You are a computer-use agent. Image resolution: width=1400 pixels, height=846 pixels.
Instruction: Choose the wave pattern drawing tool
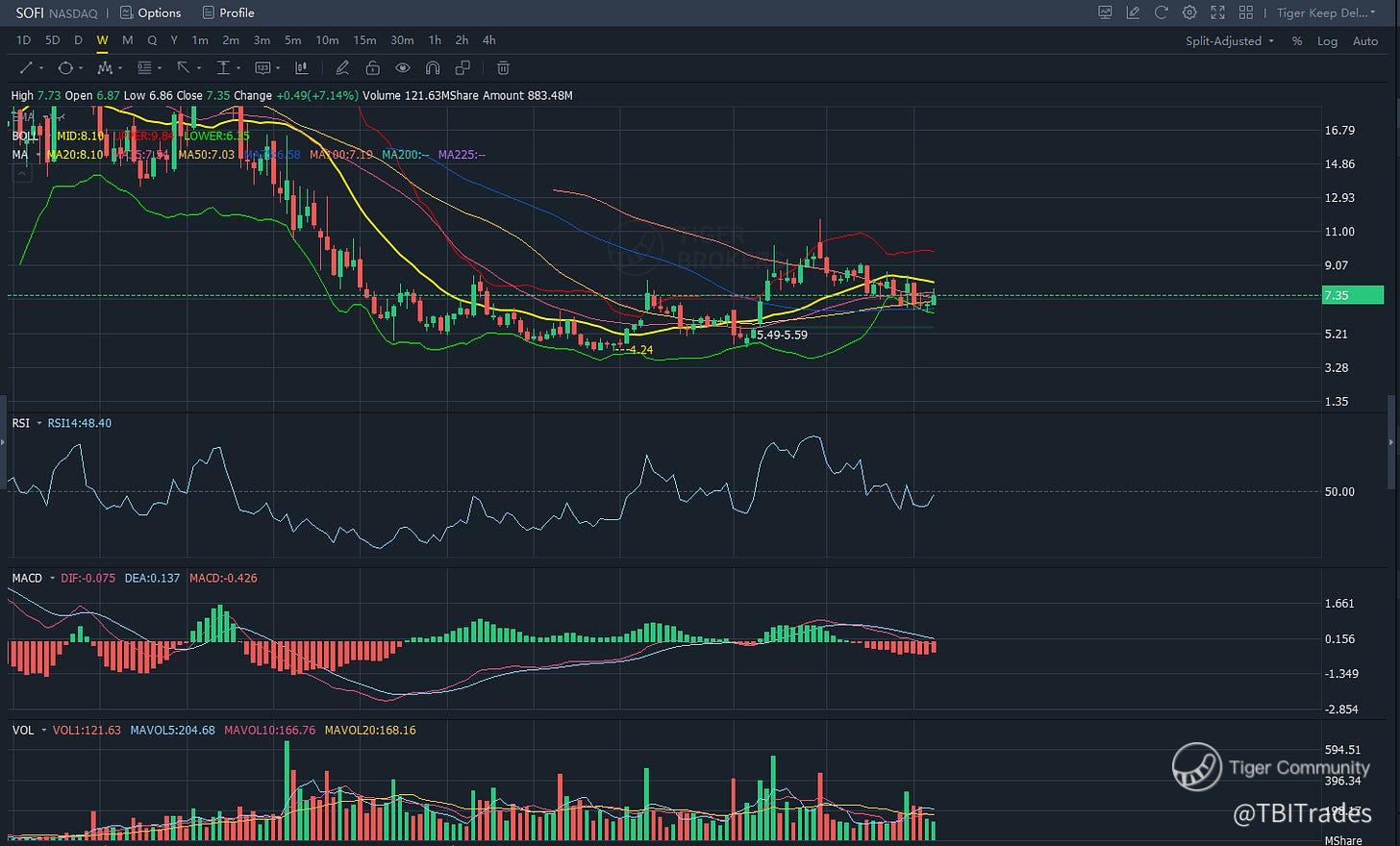coord(105,68)
